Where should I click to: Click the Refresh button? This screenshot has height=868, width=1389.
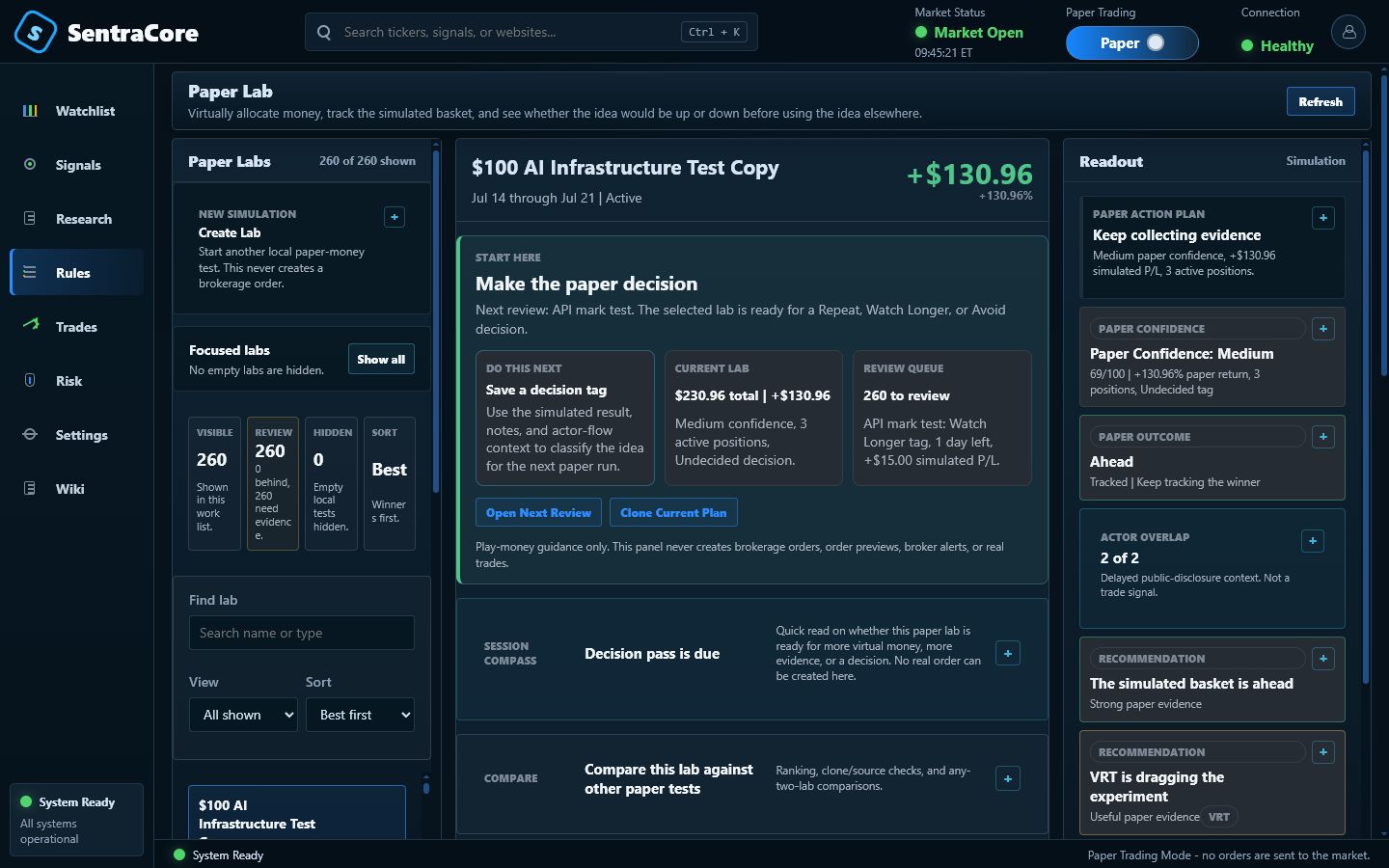tap(1321, 101)
